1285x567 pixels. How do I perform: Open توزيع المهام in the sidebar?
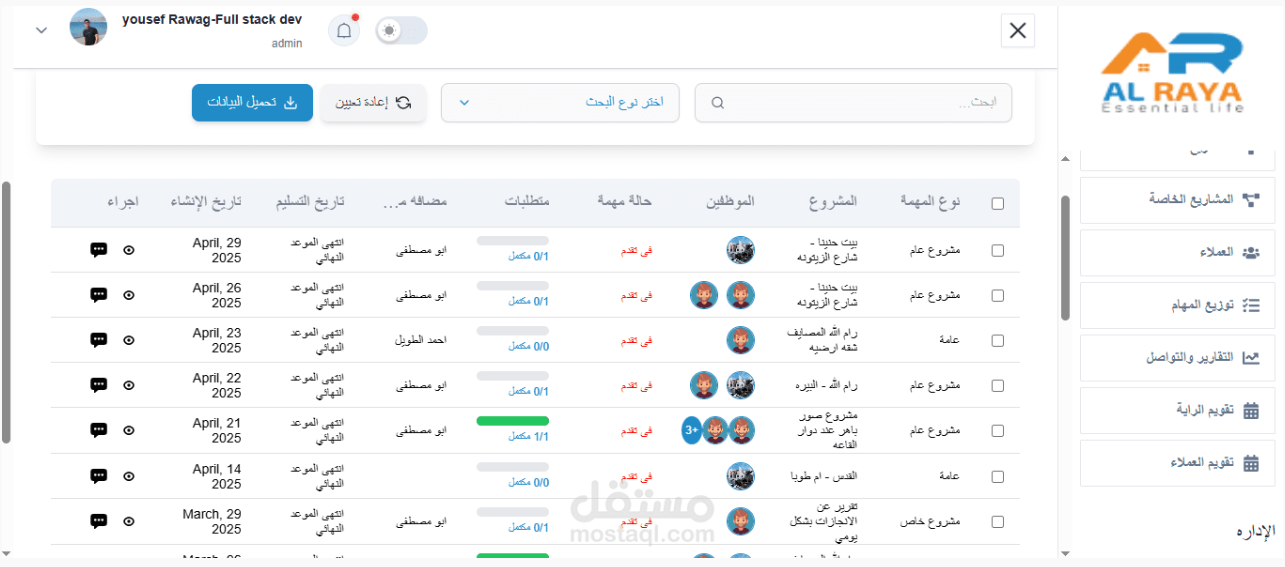[1177, 305]
